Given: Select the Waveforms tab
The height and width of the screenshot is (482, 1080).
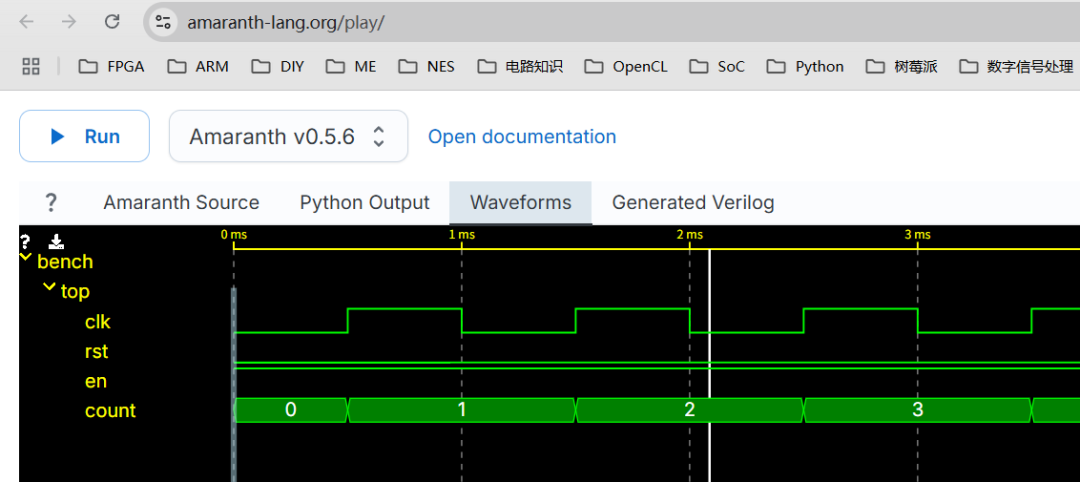Looking at the screenshot, I should click(521, 202).
